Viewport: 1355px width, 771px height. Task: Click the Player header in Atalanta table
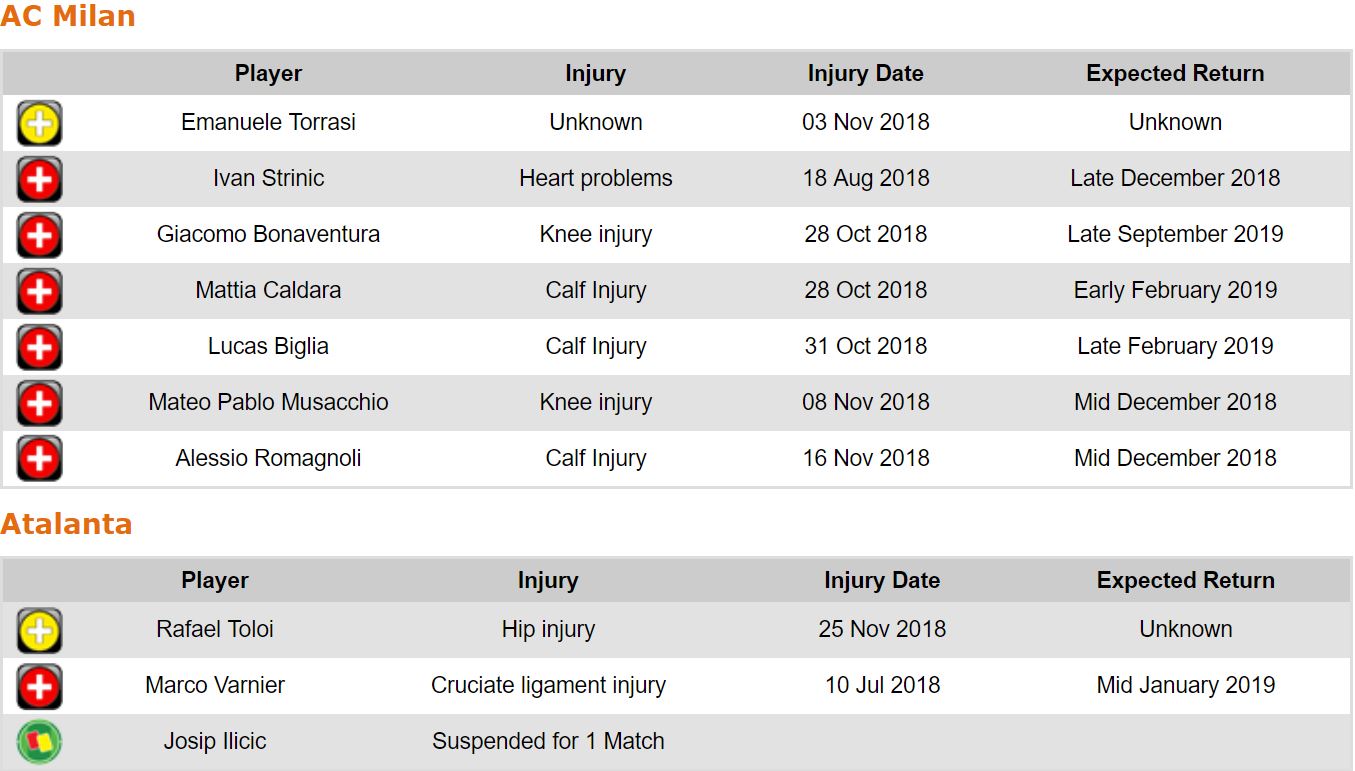tap(215, 581)
